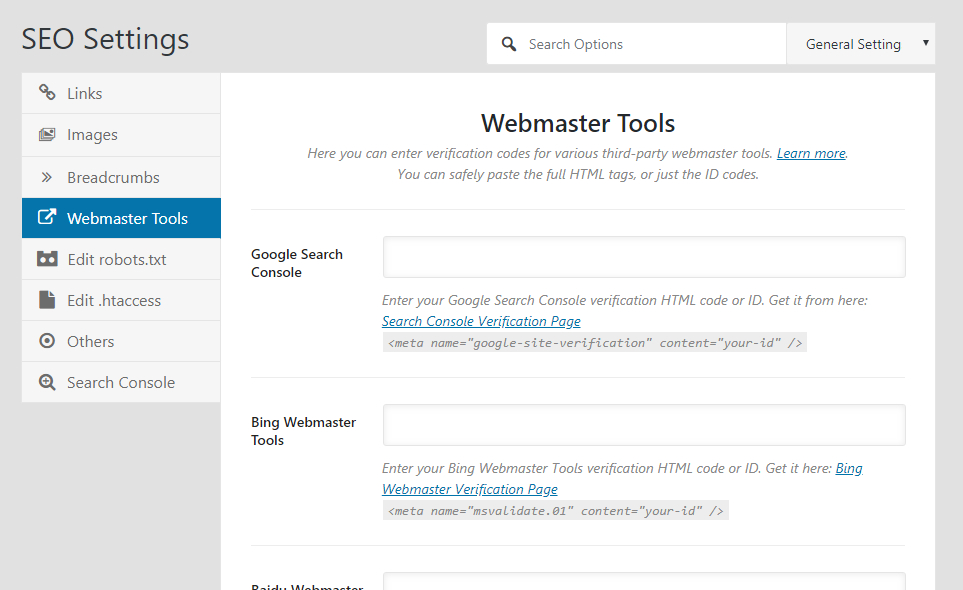Click the SEO Settings page title
Viewport: 963px width, 590px height.
coord(106,39)
